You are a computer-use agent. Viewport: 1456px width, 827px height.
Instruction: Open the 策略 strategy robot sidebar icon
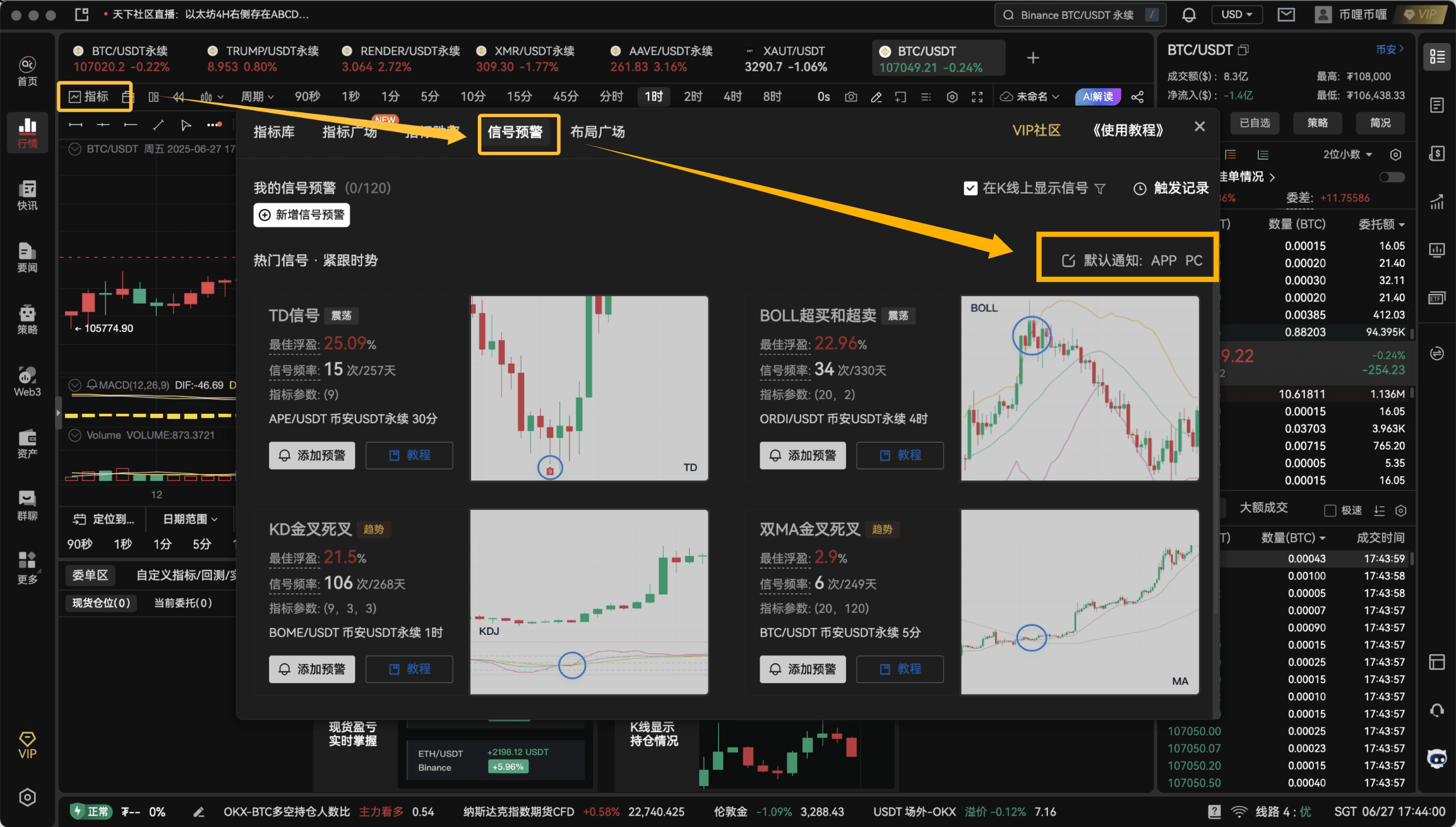coord(27,319)
